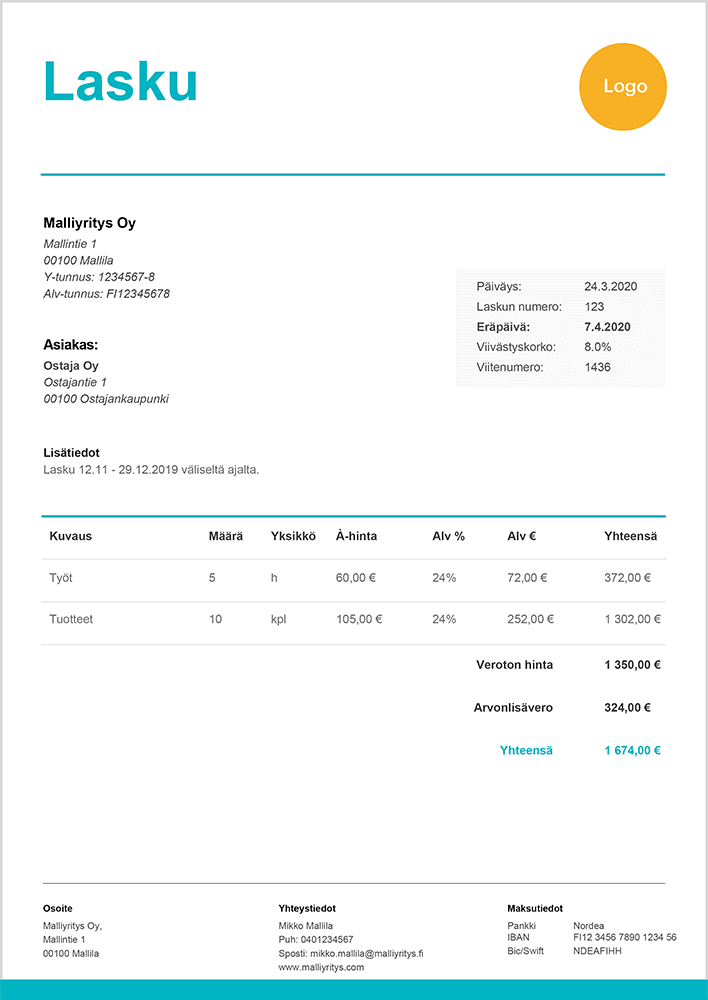The width and height of the screenshot is (708, 1000).
Task: Click the mikko.mallila@malliyritys.fi email address
Action: point(366,953)
